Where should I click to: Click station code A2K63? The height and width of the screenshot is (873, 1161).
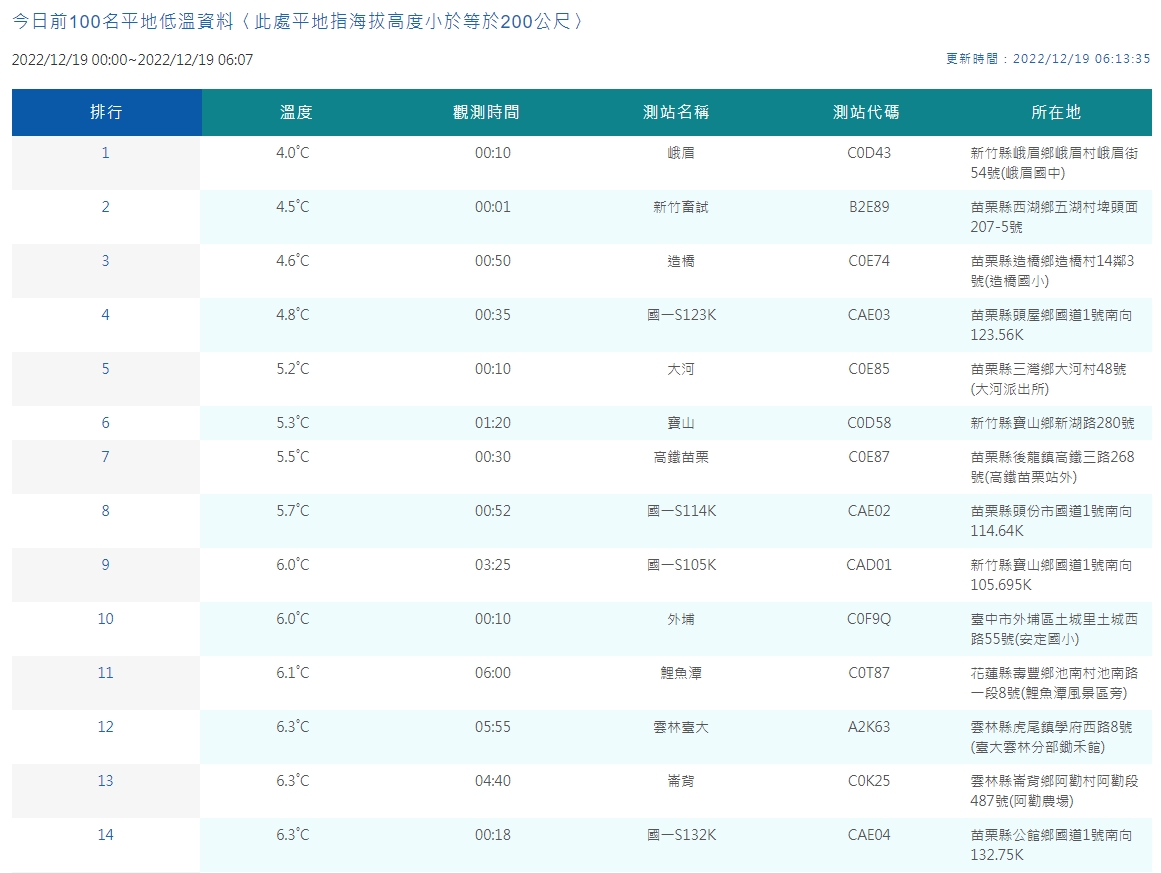click(869, 728)
